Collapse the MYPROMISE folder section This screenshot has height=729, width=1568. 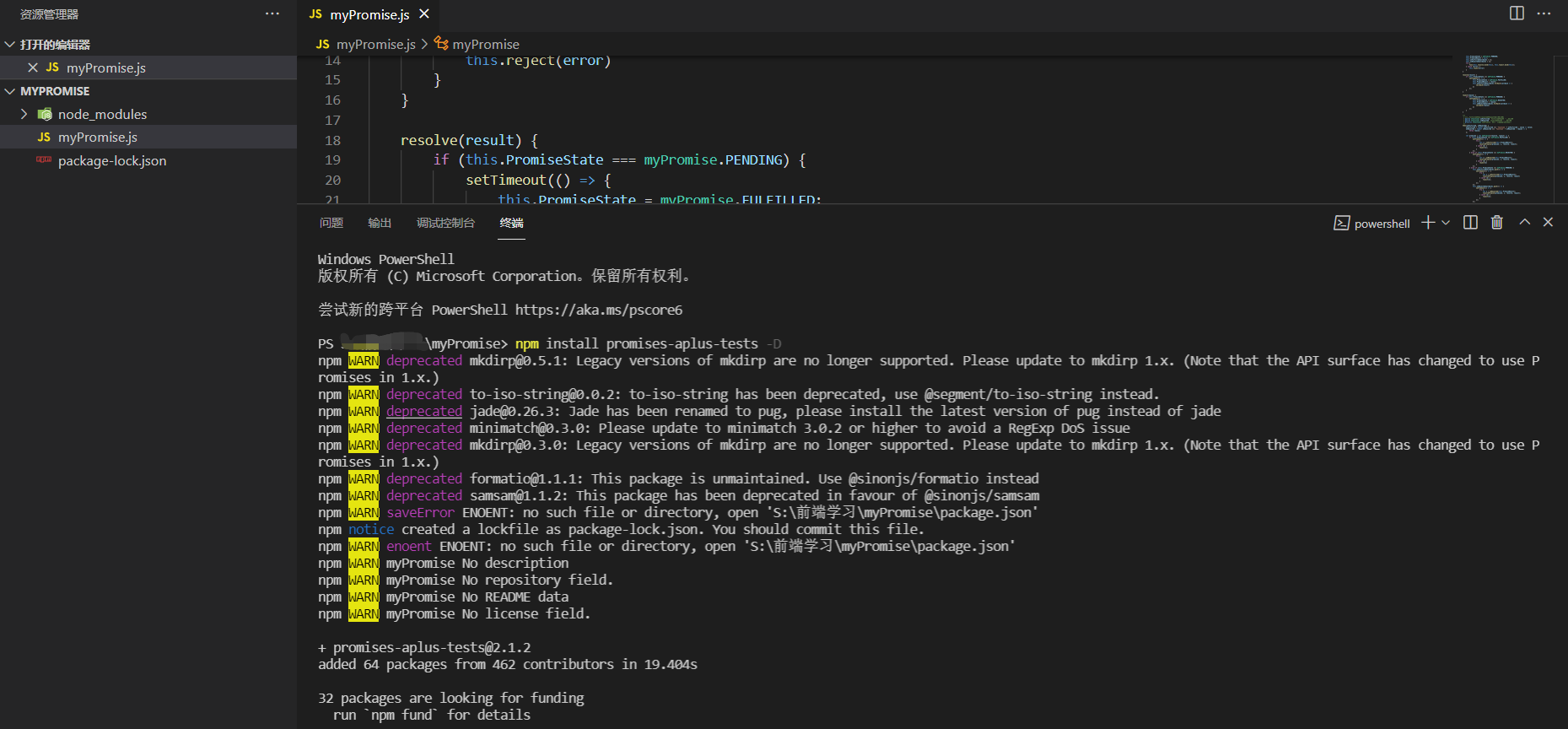10,91
